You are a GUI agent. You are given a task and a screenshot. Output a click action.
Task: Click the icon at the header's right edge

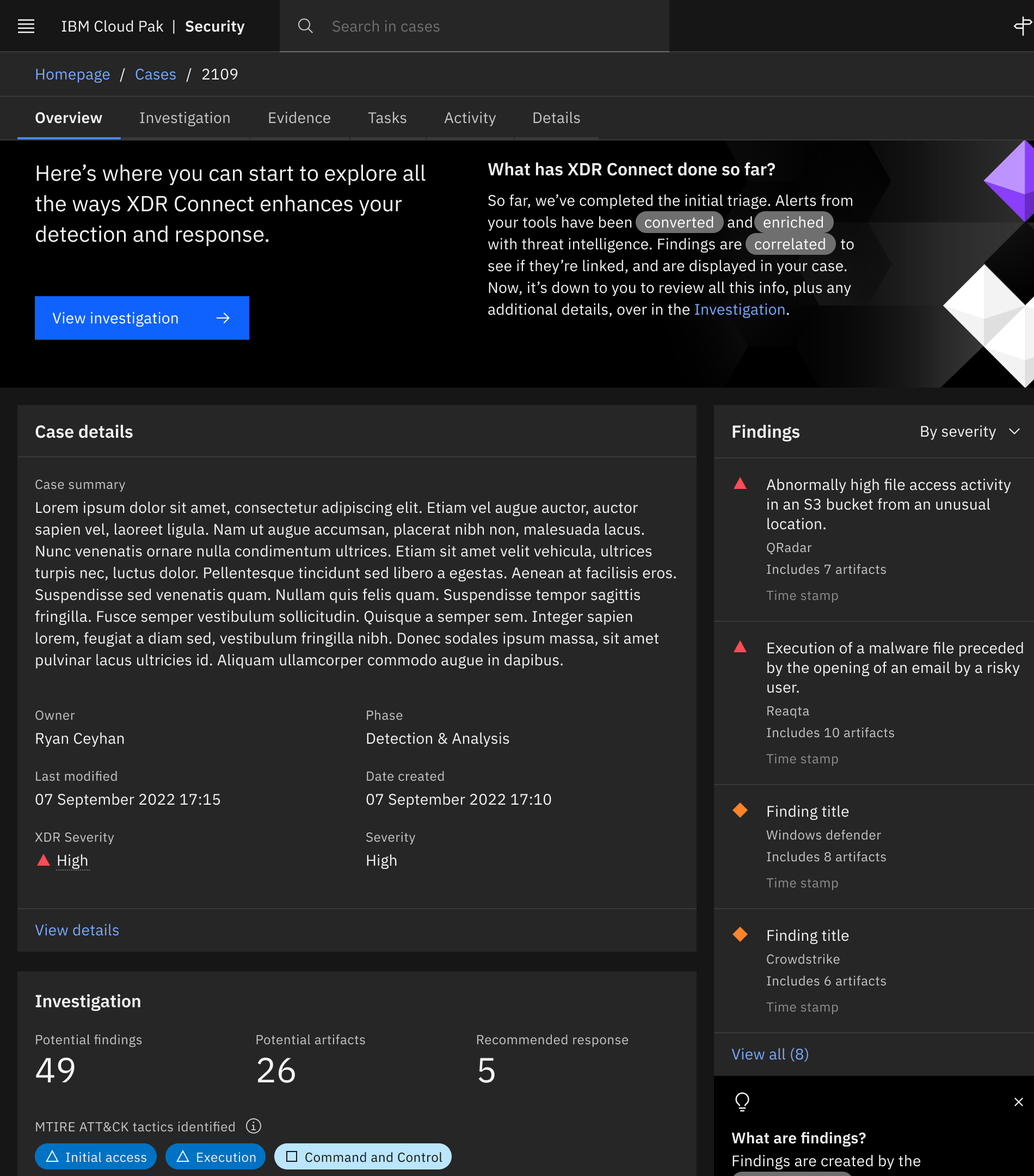tap(1023, 26)
